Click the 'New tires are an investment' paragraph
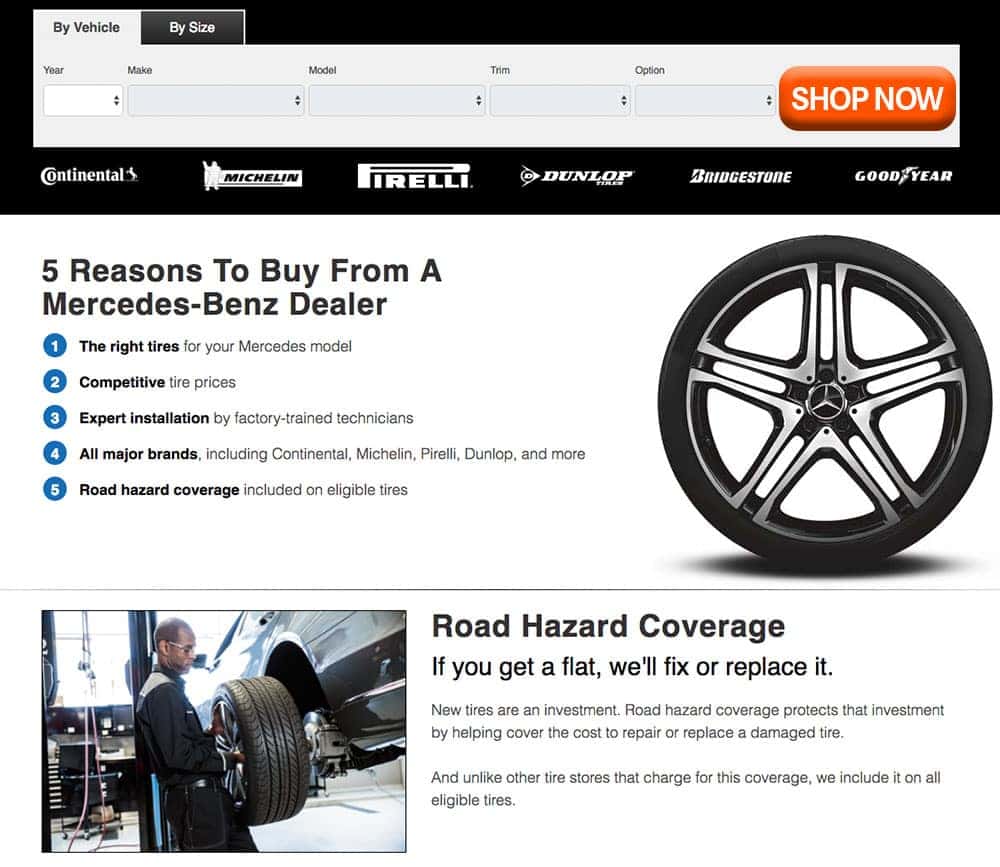Viewport: 1000px width, 867px height. [688, 721]
